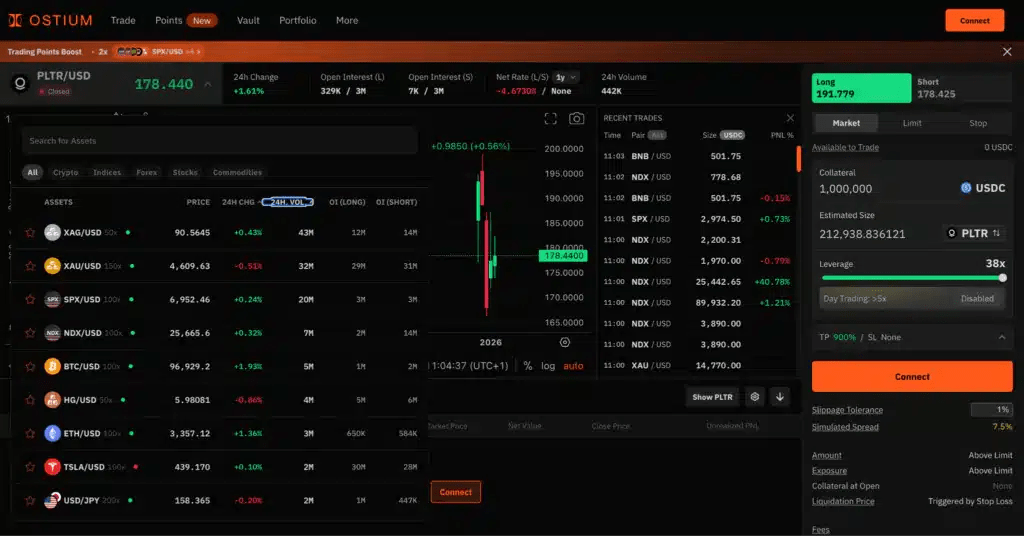Toggle the Day Trading Disabled switch

click(977, 298)
